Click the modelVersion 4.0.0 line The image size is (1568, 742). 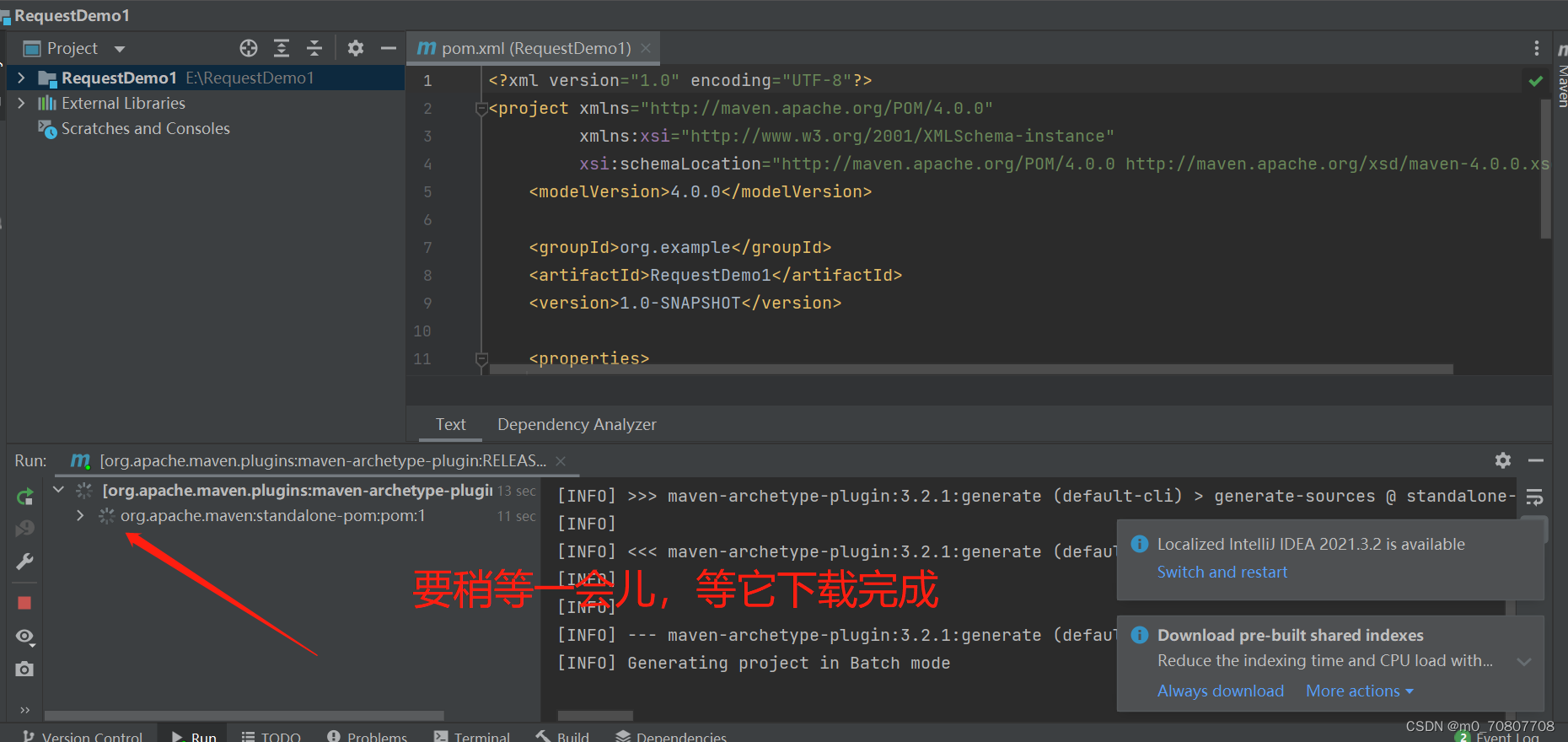[700, 191]
